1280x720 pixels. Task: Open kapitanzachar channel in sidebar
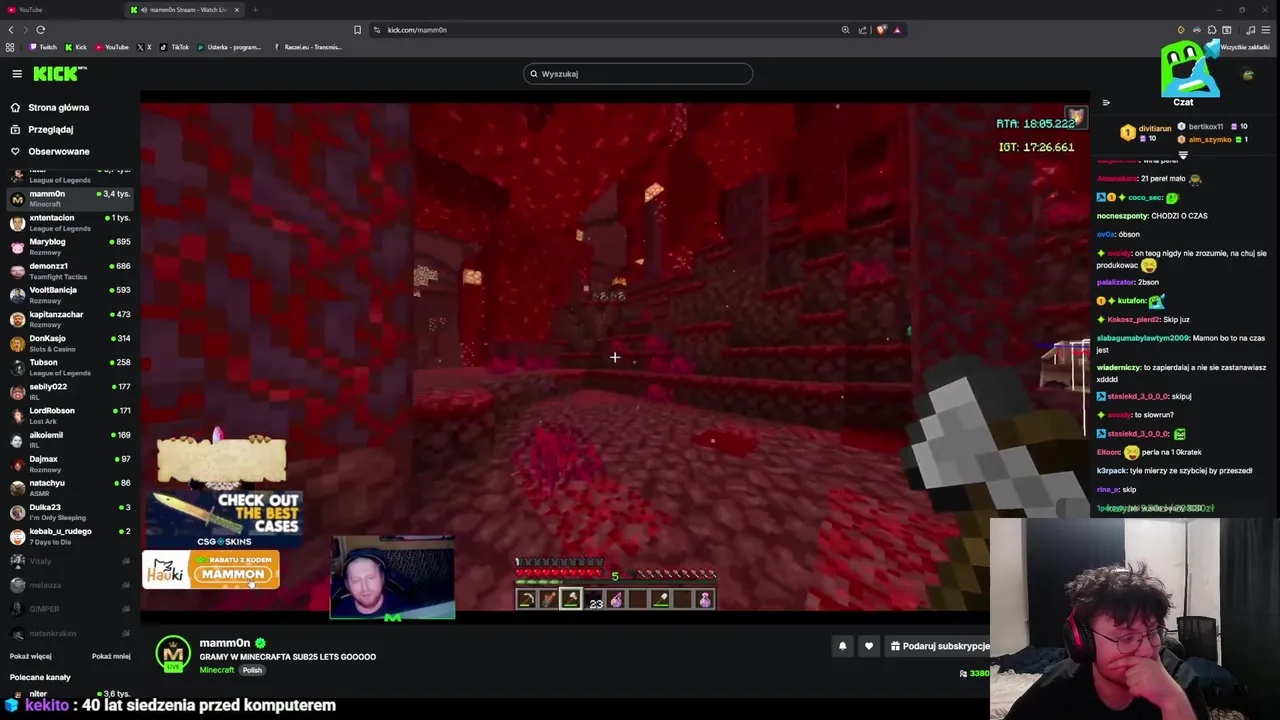(x=70, y=318)
